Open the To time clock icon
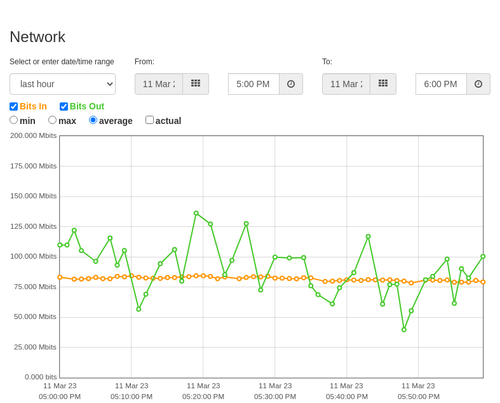 [478, 84]
